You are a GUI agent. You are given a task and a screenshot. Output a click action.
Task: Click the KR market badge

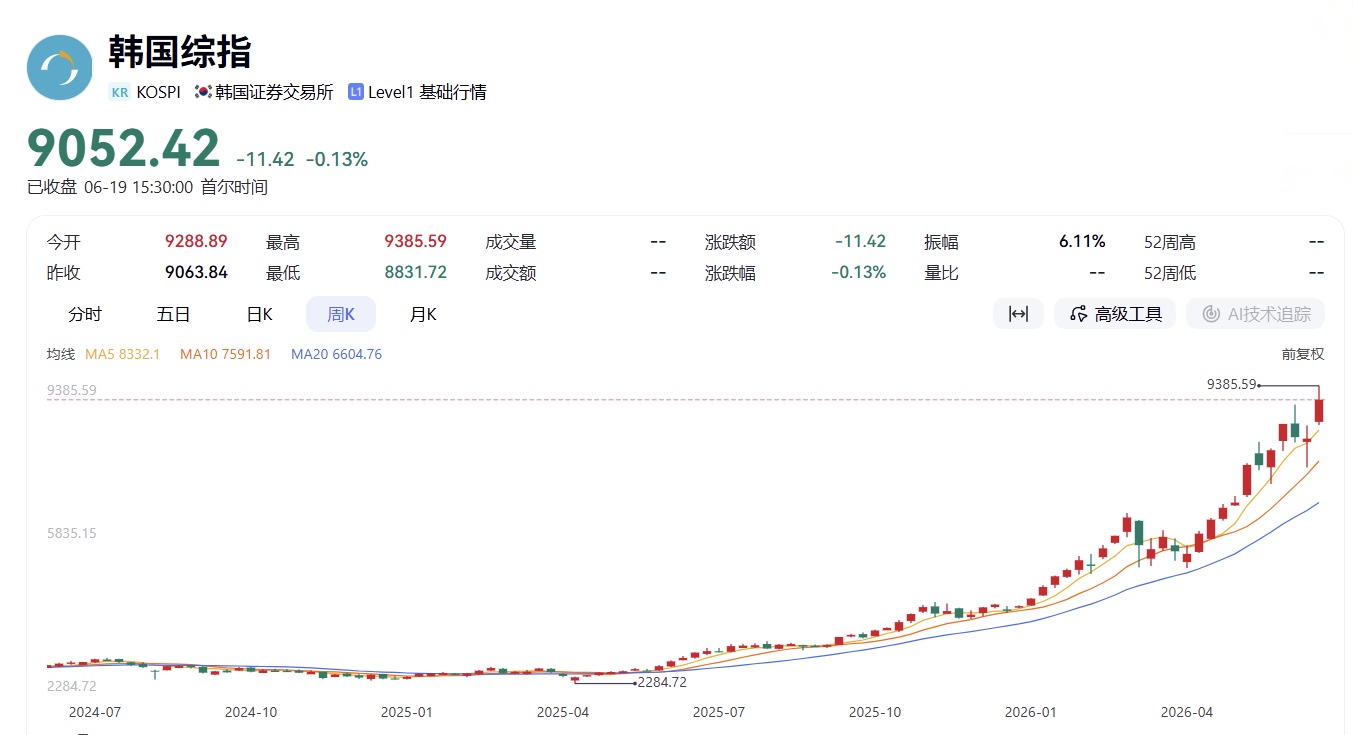[120, 92]
